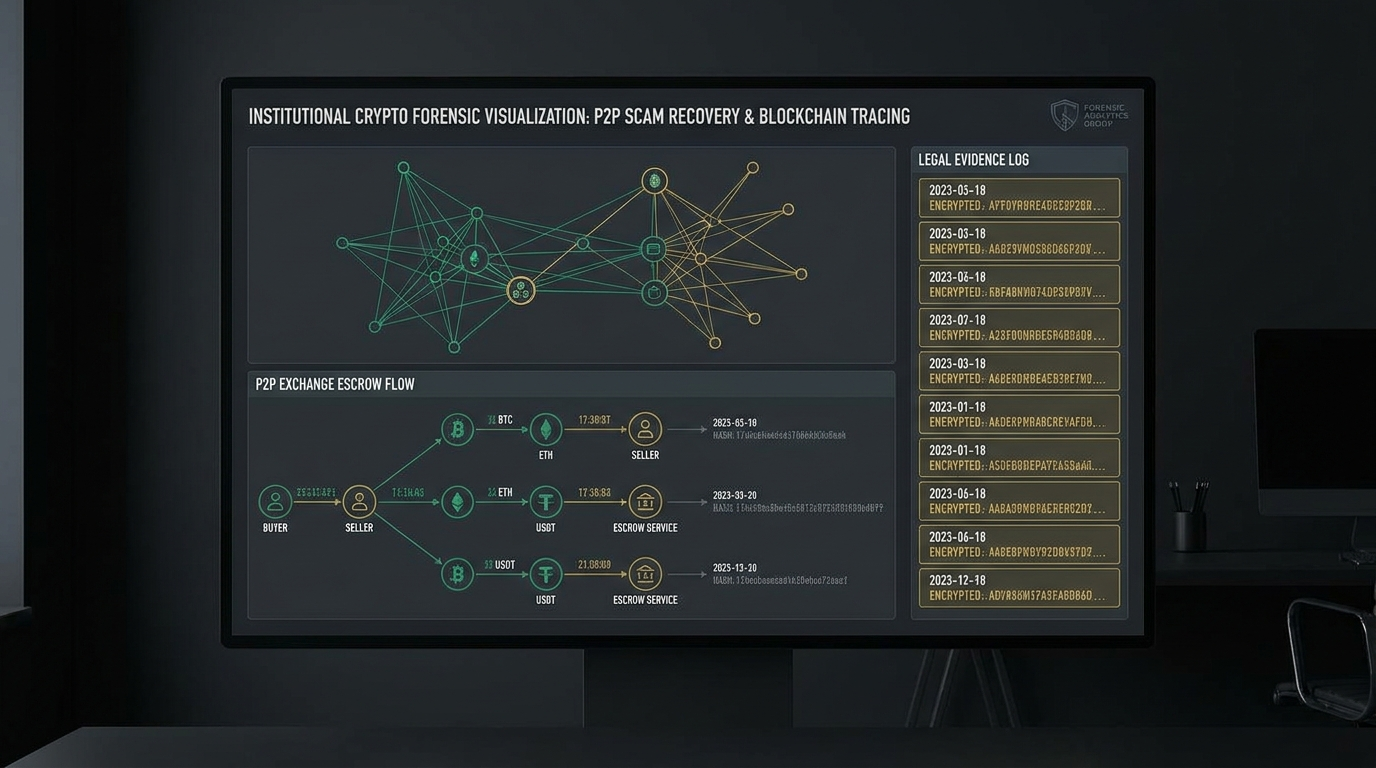
Task: Click the Bitcoin icon in the top flow row
Action: pos(458,429)
